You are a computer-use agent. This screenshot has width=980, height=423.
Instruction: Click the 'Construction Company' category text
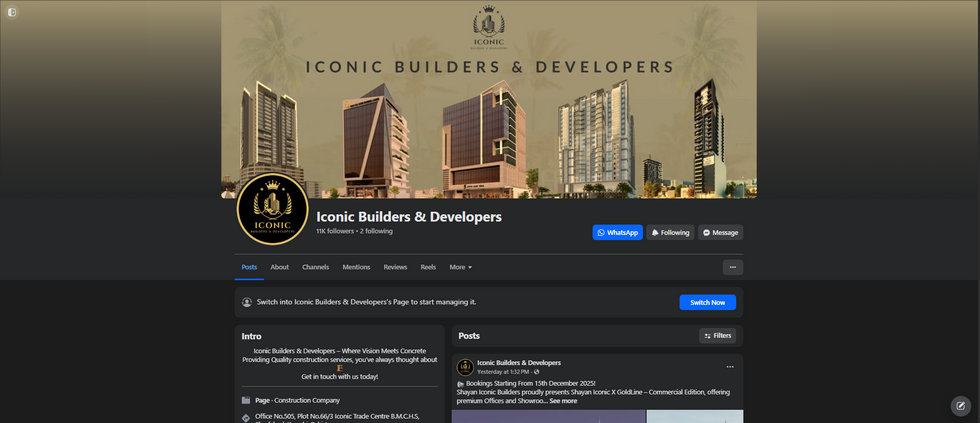click(x=307, y=401)
